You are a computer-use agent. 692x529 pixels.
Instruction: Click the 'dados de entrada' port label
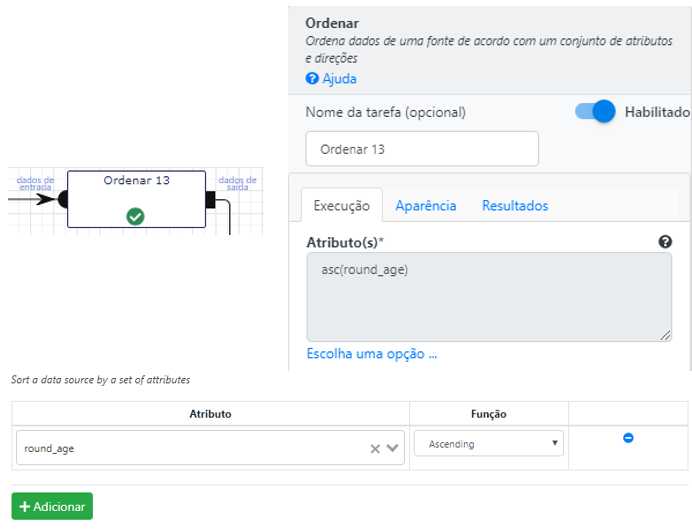tap(35, 183)
